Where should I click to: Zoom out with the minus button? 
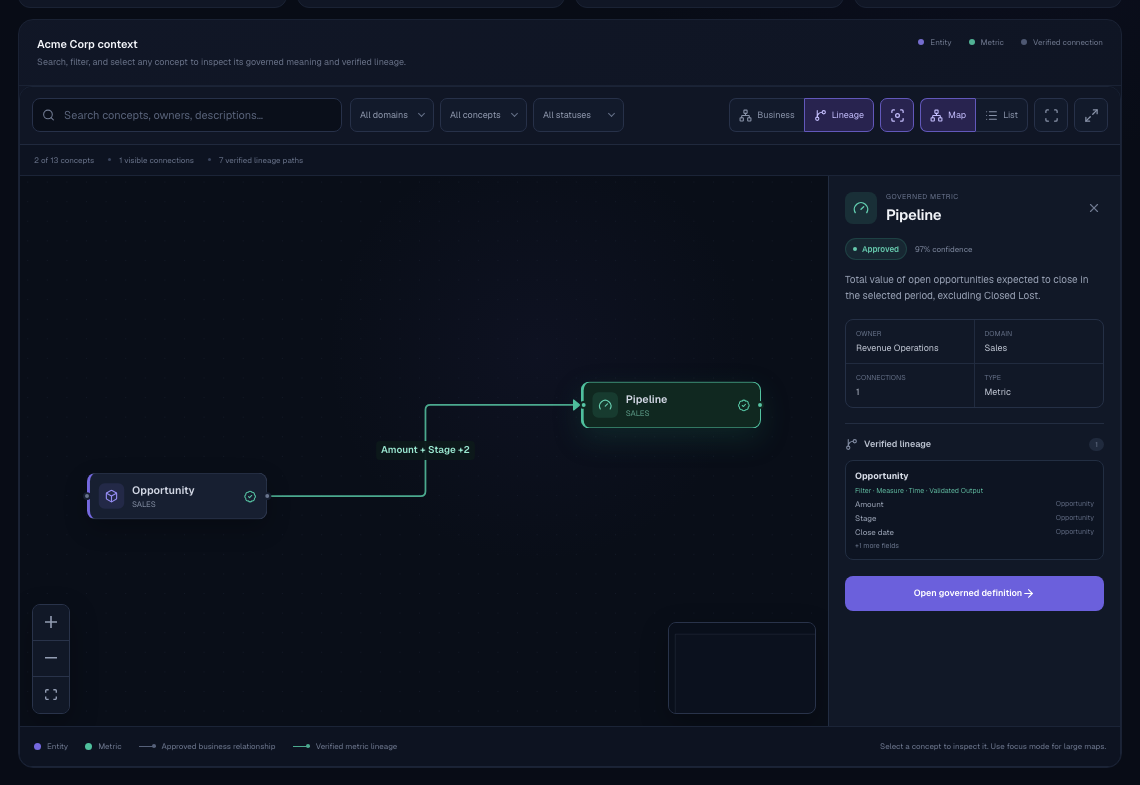pos(51,659)
